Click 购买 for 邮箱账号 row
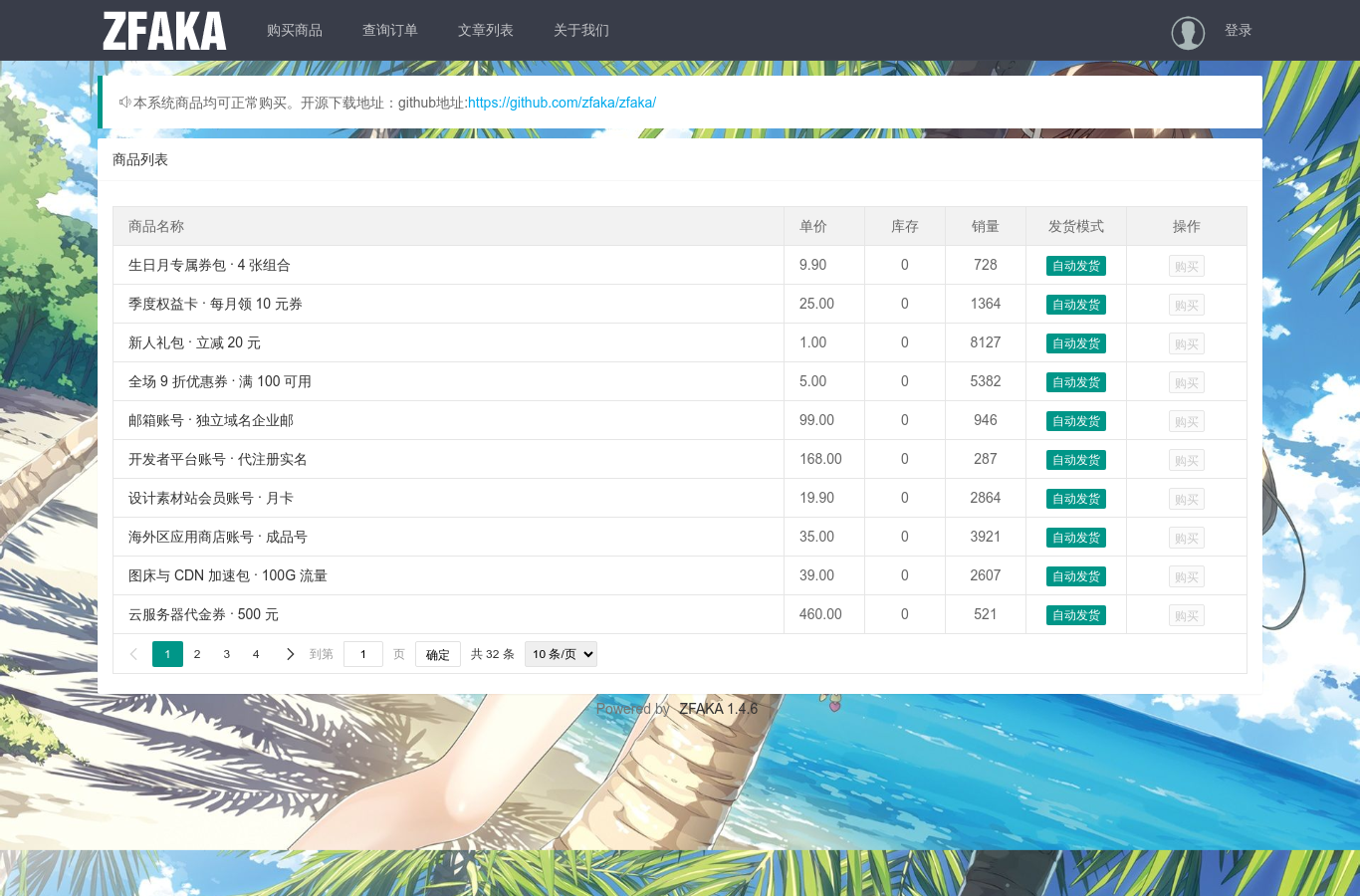This screenshot has height=896, width=1360. (1187, 421)
